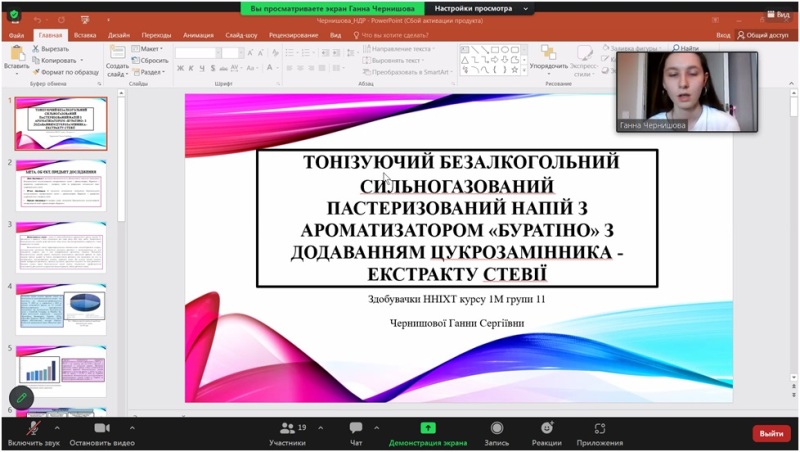
Task: Open Направление текста dropdown
Action: (x=399, y=49)
